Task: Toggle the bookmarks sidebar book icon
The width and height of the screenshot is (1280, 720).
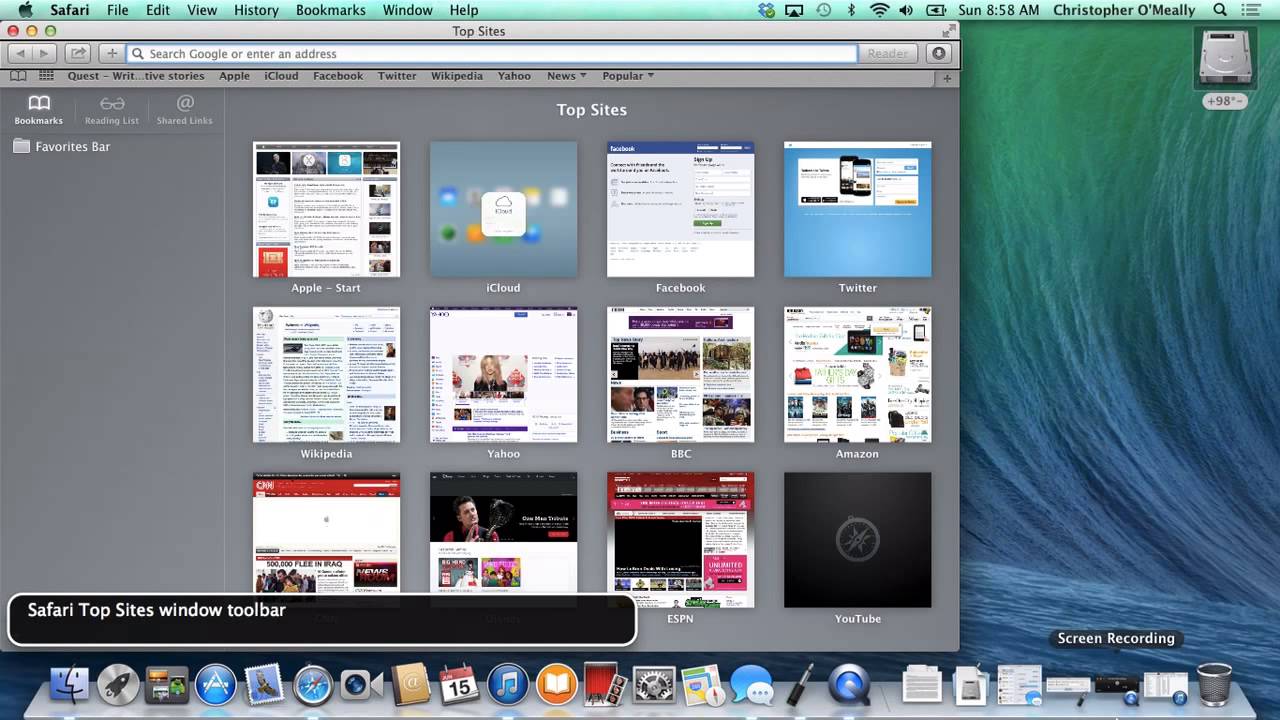Action: pos(19,76)
